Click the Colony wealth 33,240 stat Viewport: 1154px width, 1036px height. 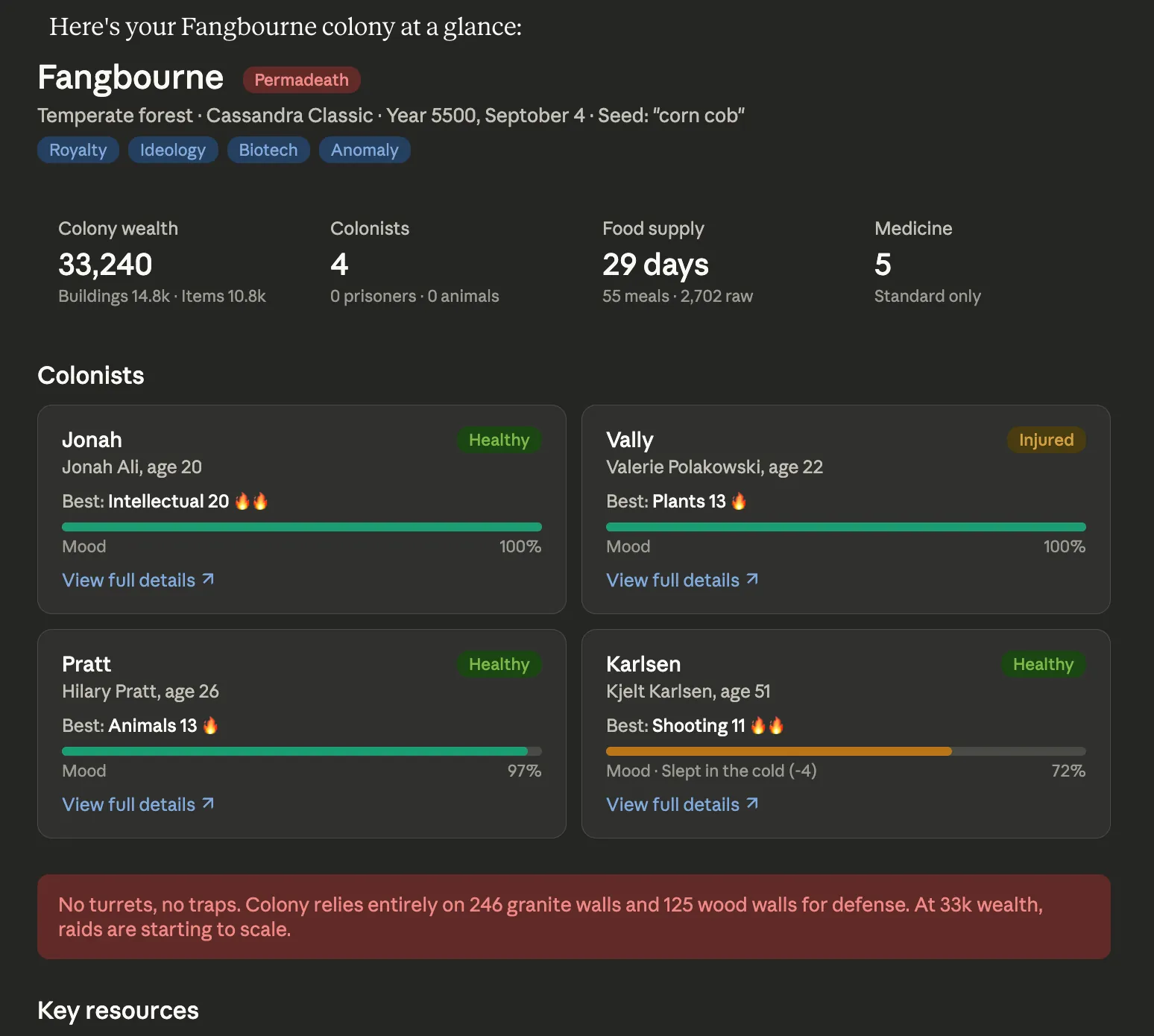pyautogui.click(x=105, y=265)
